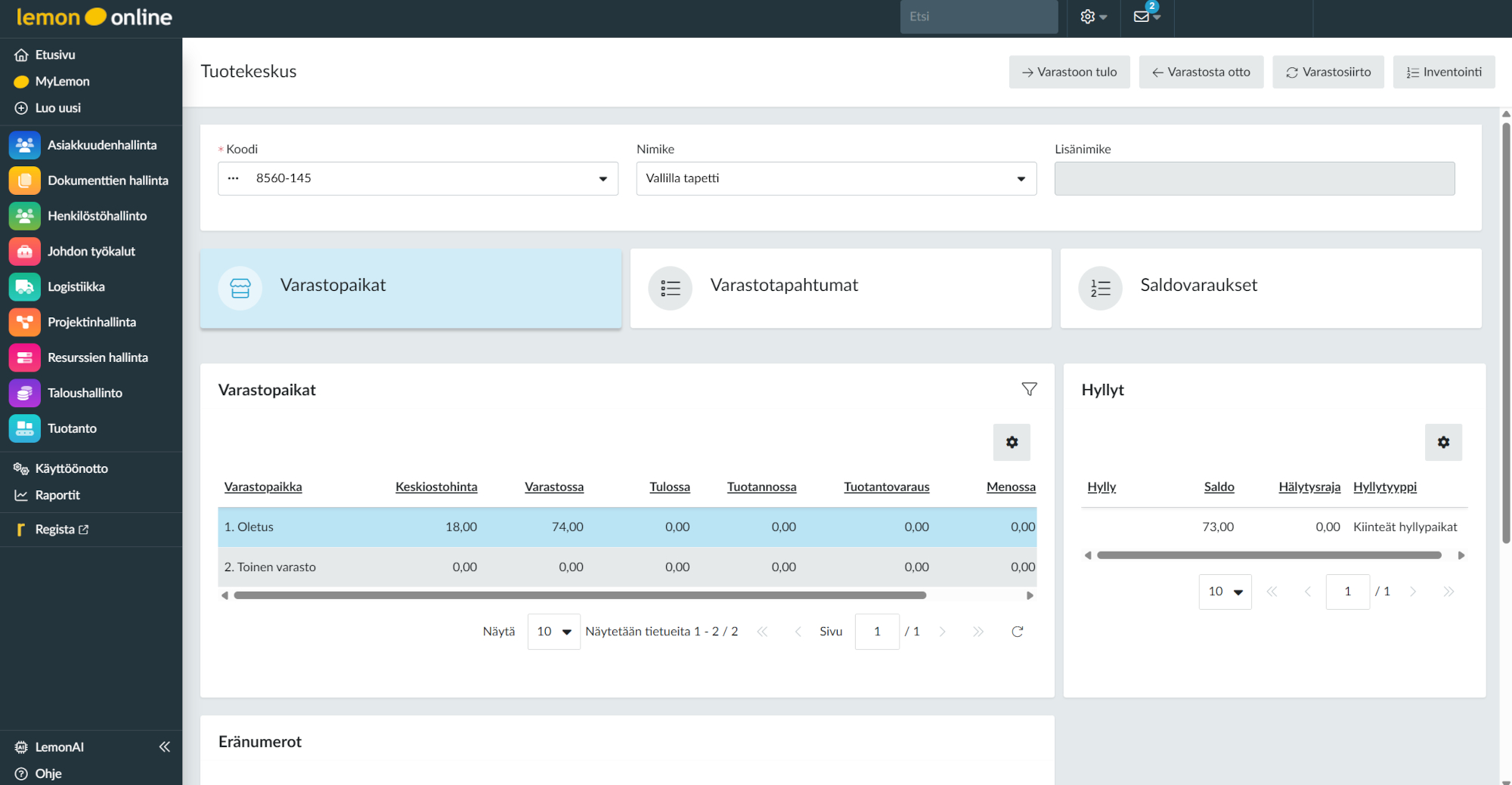Click the refresh icon in Varastopaikat pagination

(1017, 632)
